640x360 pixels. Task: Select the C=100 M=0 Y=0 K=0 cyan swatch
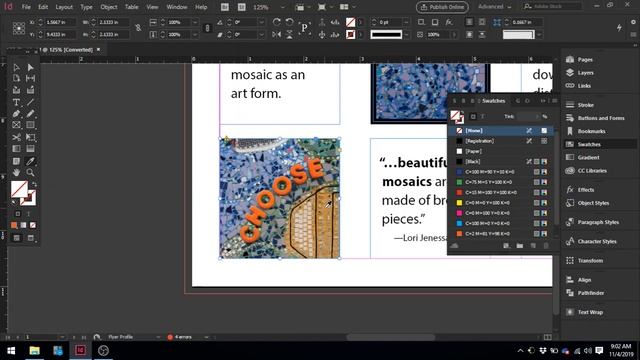point(501,224)
